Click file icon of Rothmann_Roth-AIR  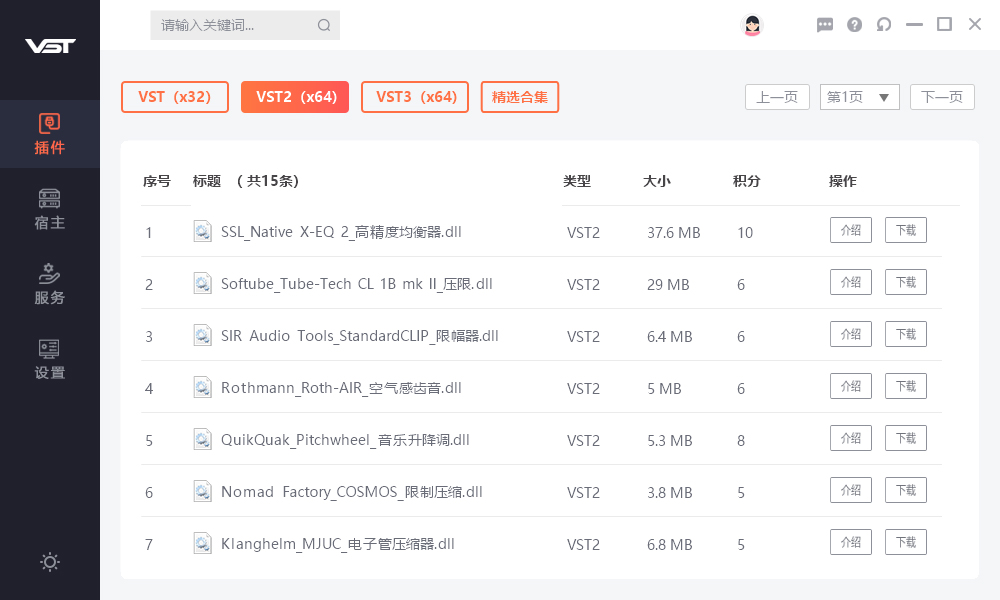point(203,387)
